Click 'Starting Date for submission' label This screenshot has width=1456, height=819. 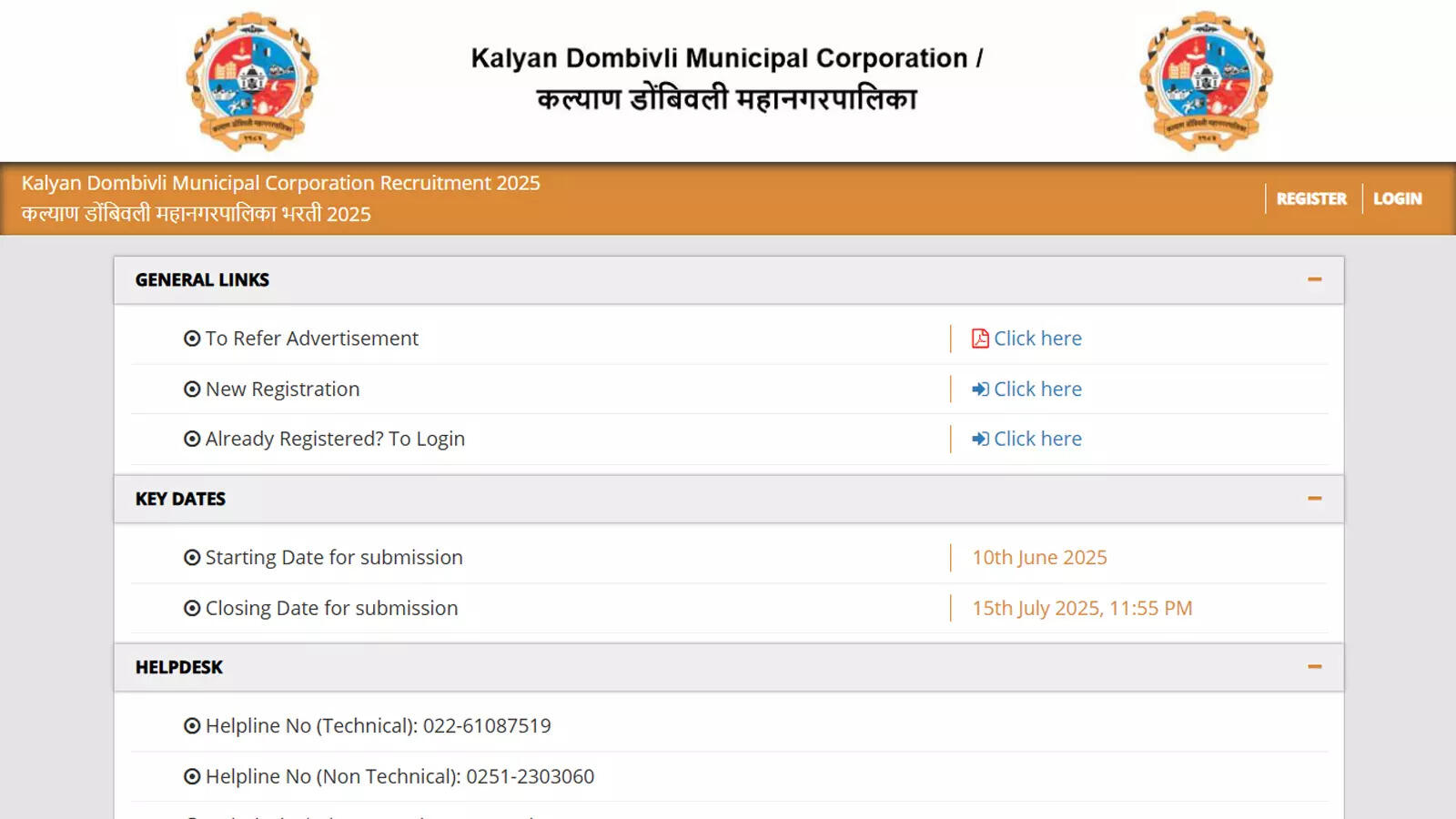coord(334,558)
